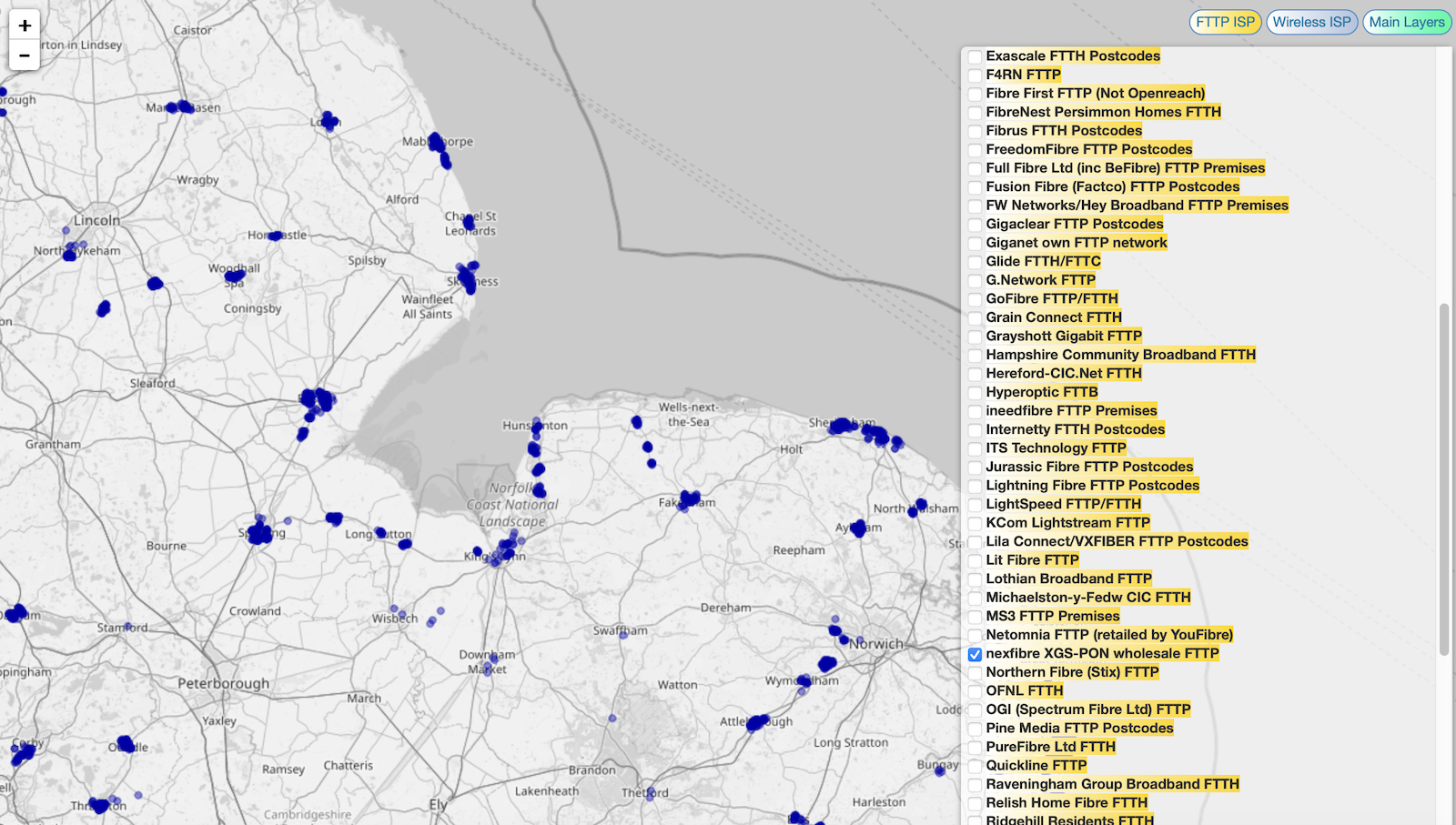Tick the Exascale FTTH Postcodes checkbox
Image resolution: width=1456 pixels, height=825 pixels.
tap(975, 56)
